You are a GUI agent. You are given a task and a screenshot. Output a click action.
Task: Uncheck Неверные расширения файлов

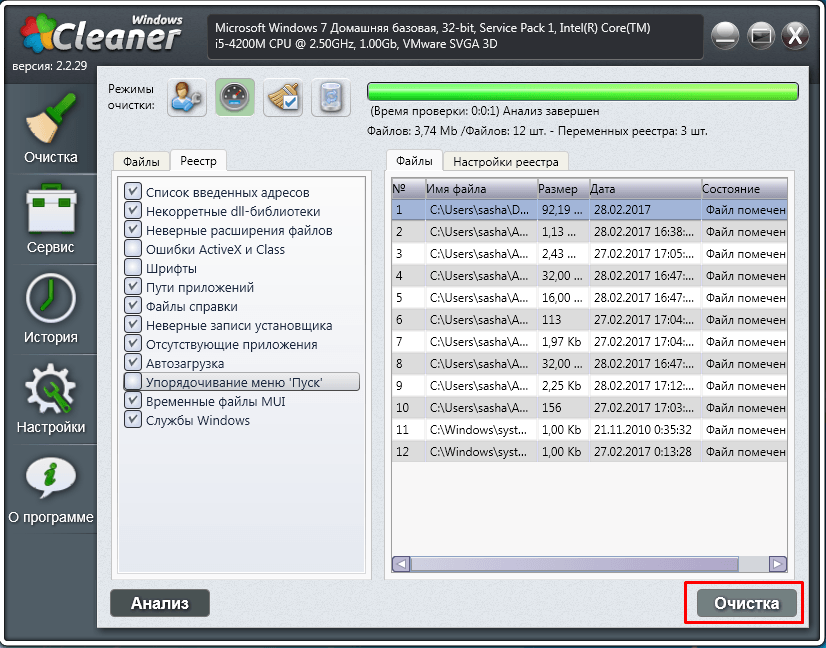133,229
